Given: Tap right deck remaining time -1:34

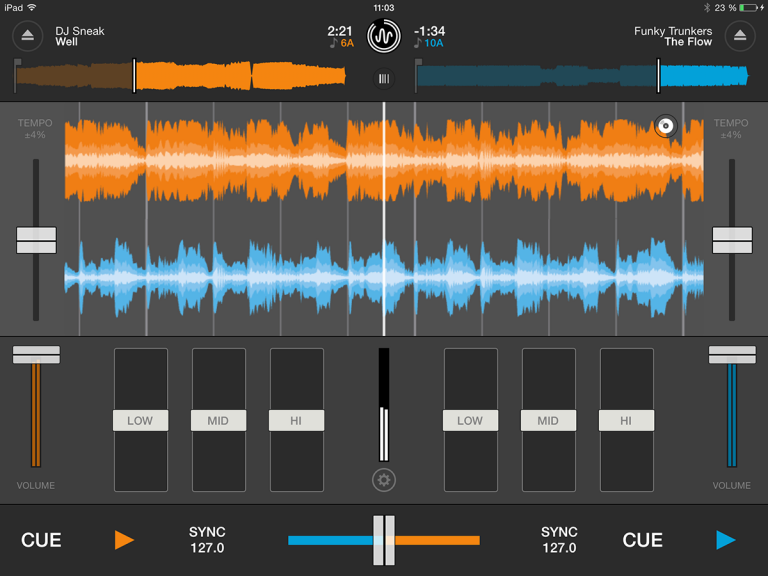Looking at the screenshot, I should point(430,31).
